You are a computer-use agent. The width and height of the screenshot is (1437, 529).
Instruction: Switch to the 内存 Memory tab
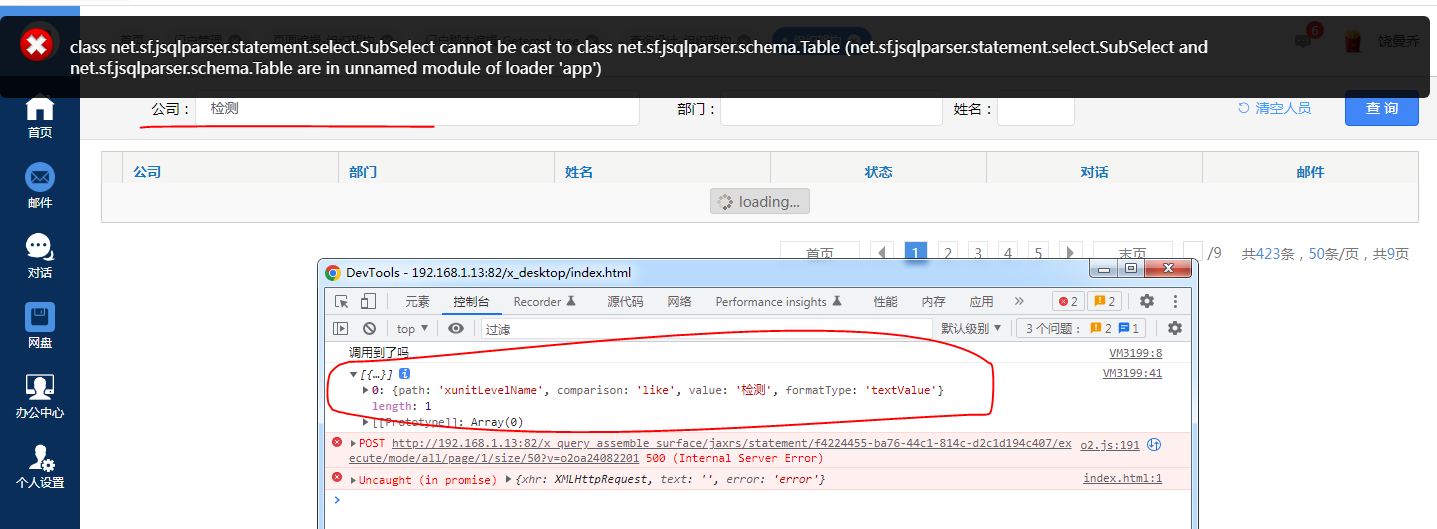(934, 301)
